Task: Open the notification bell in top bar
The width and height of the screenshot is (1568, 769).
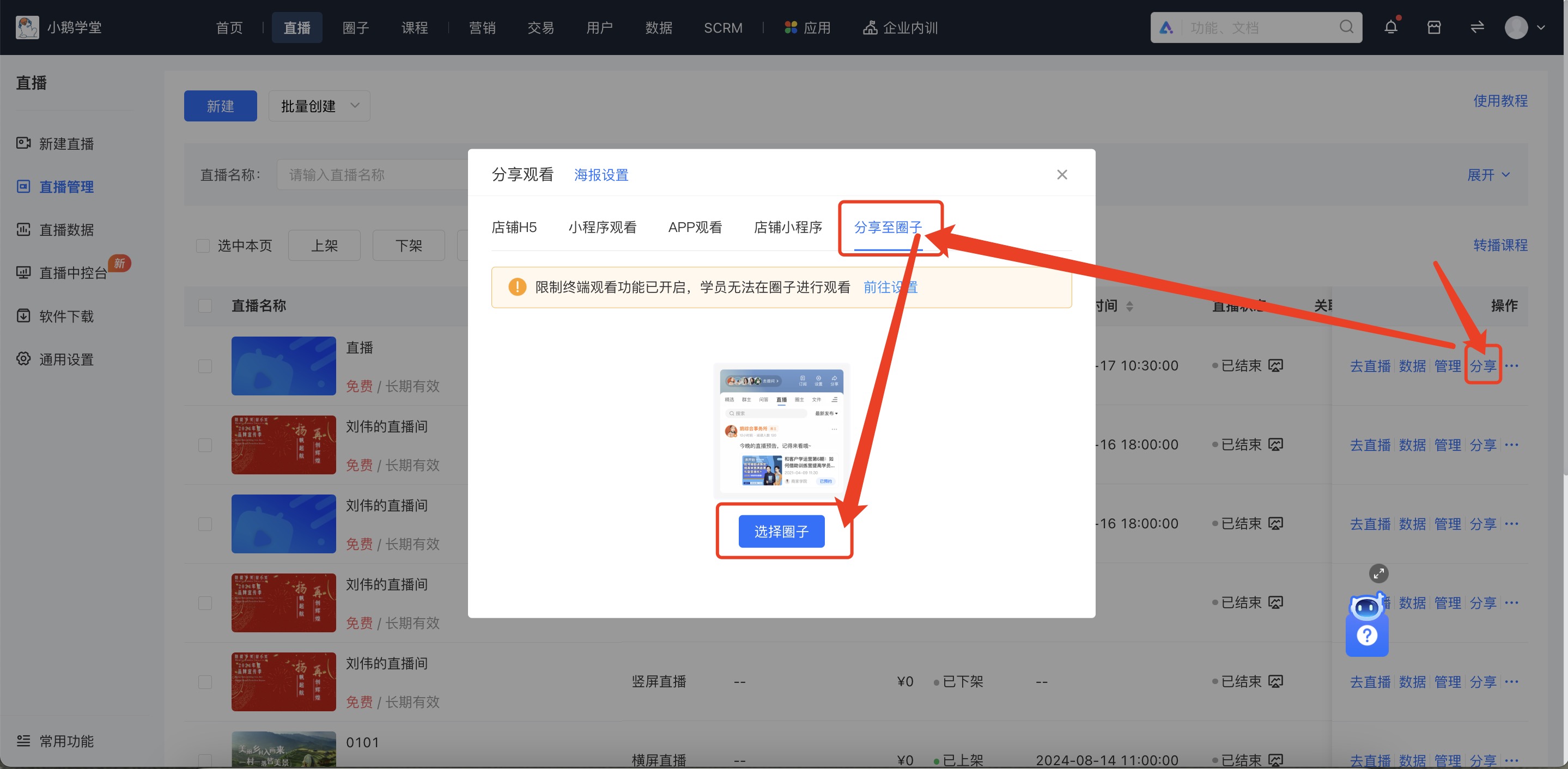Action: coord(1391,27)
